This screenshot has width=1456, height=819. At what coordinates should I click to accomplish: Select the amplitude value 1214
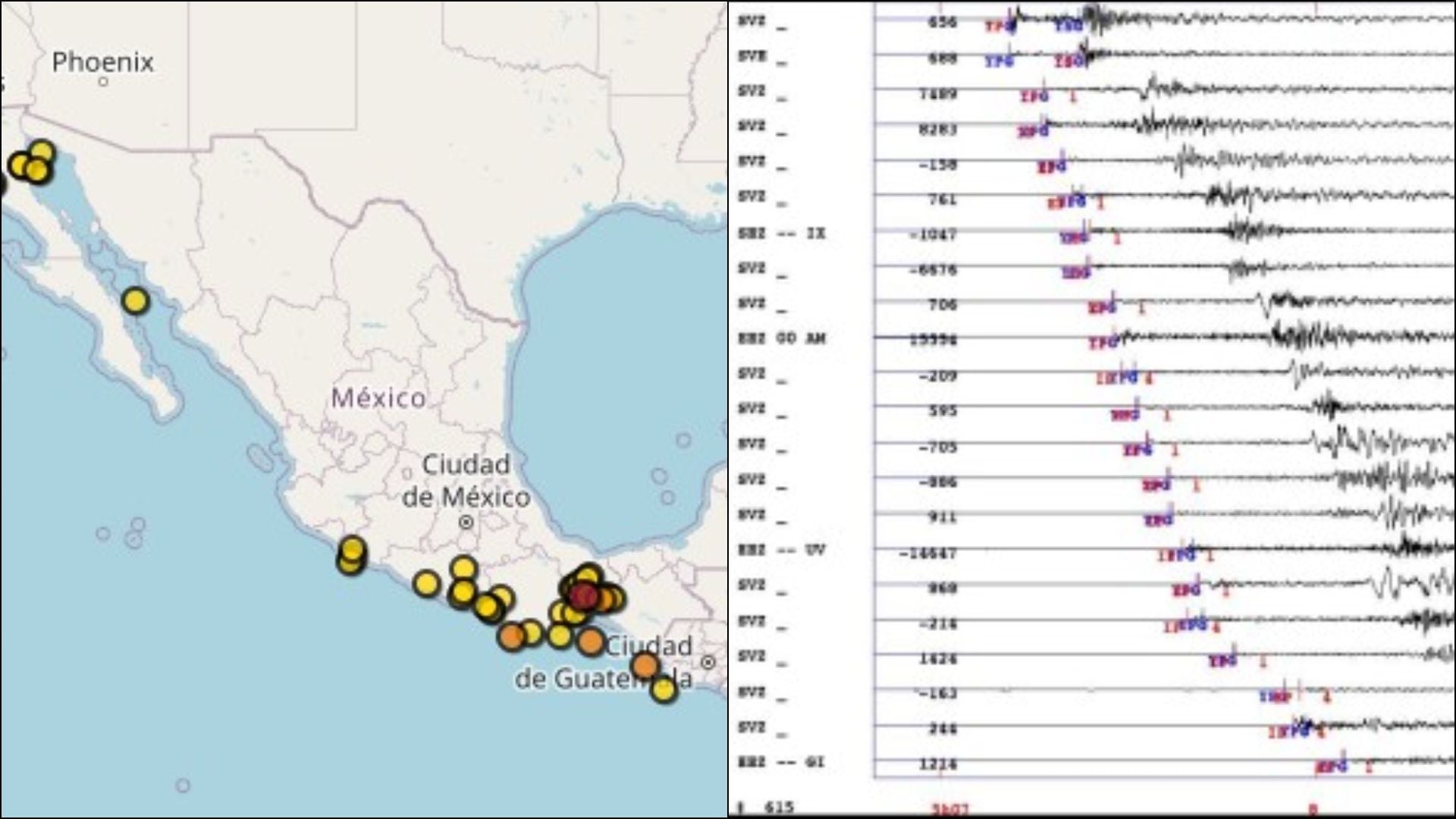click(937, 764)
